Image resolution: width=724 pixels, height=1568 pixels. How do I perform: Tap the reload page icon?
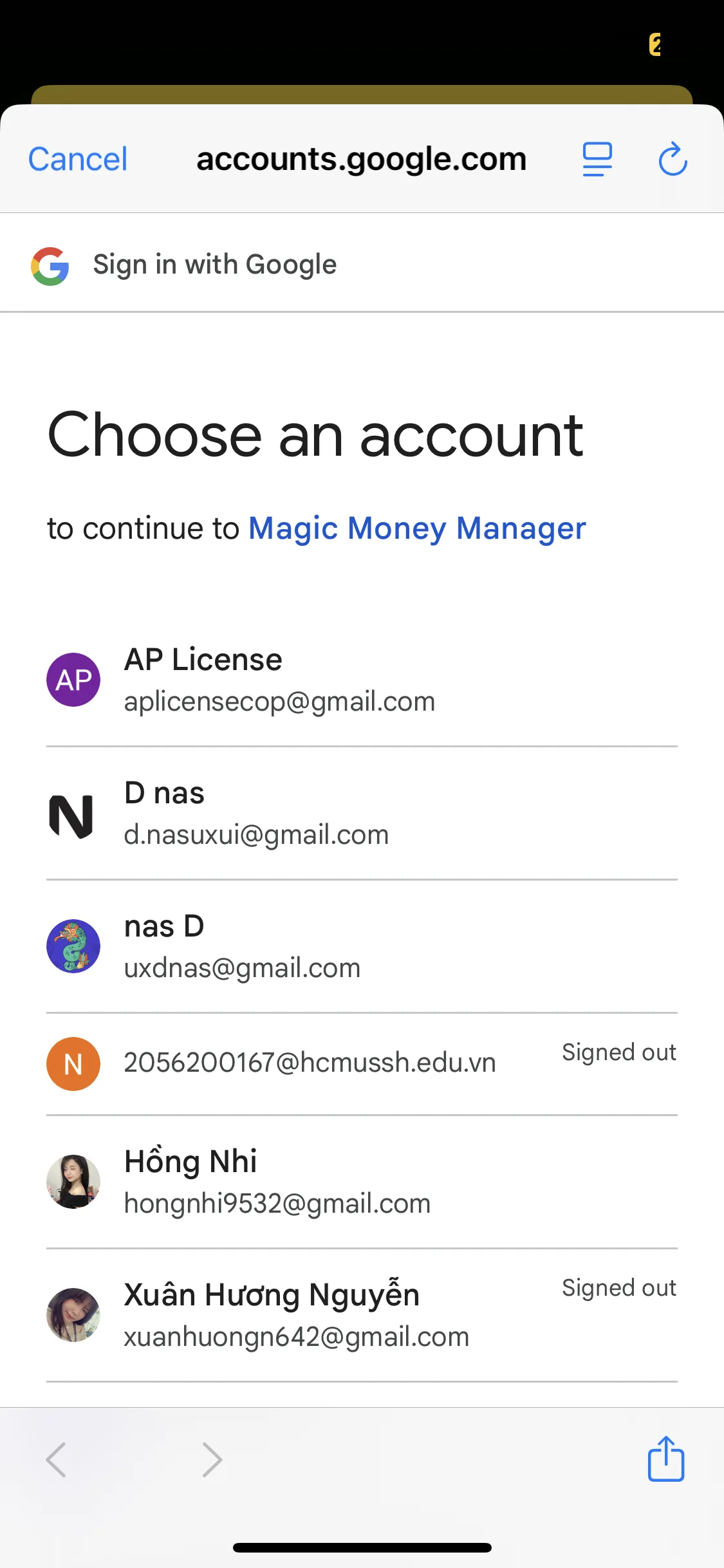tap(673, 159)
